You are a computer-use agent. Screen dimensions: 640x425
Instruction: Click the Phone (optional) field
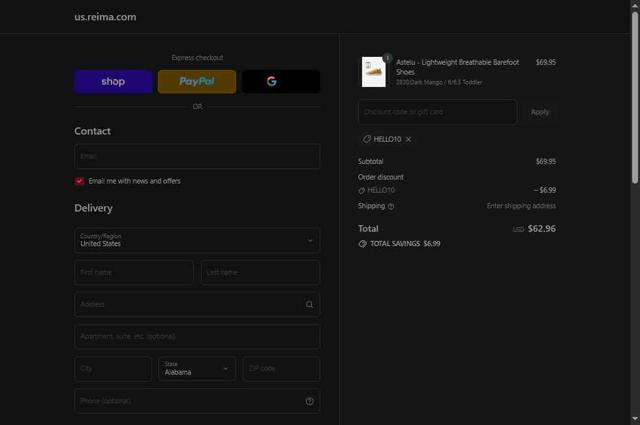(197, 401)
